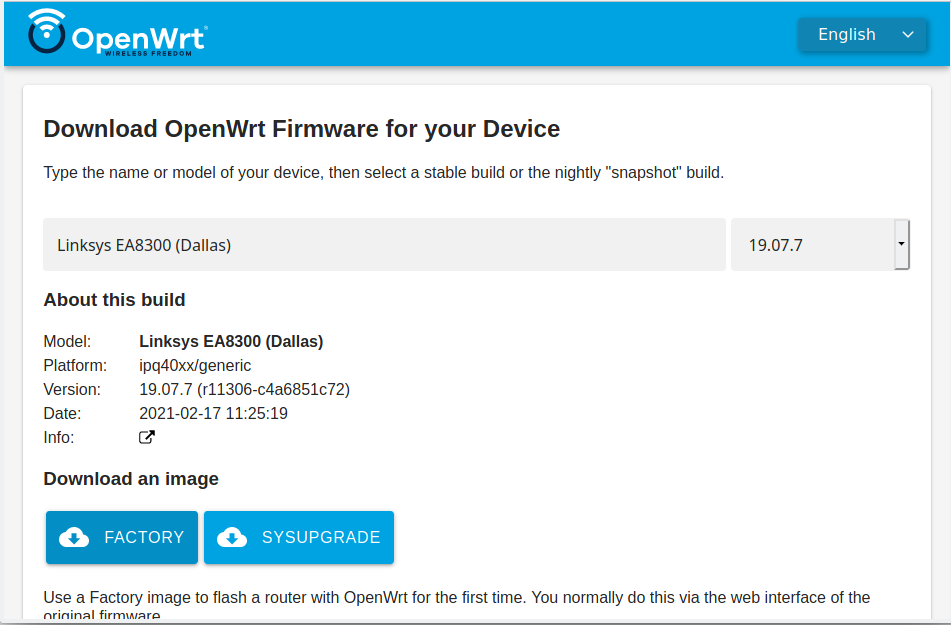The height and width of the screenshot is (625, 951).
Task: Click the cloud download icon on FACTORY
Action: tap(74, 537)
